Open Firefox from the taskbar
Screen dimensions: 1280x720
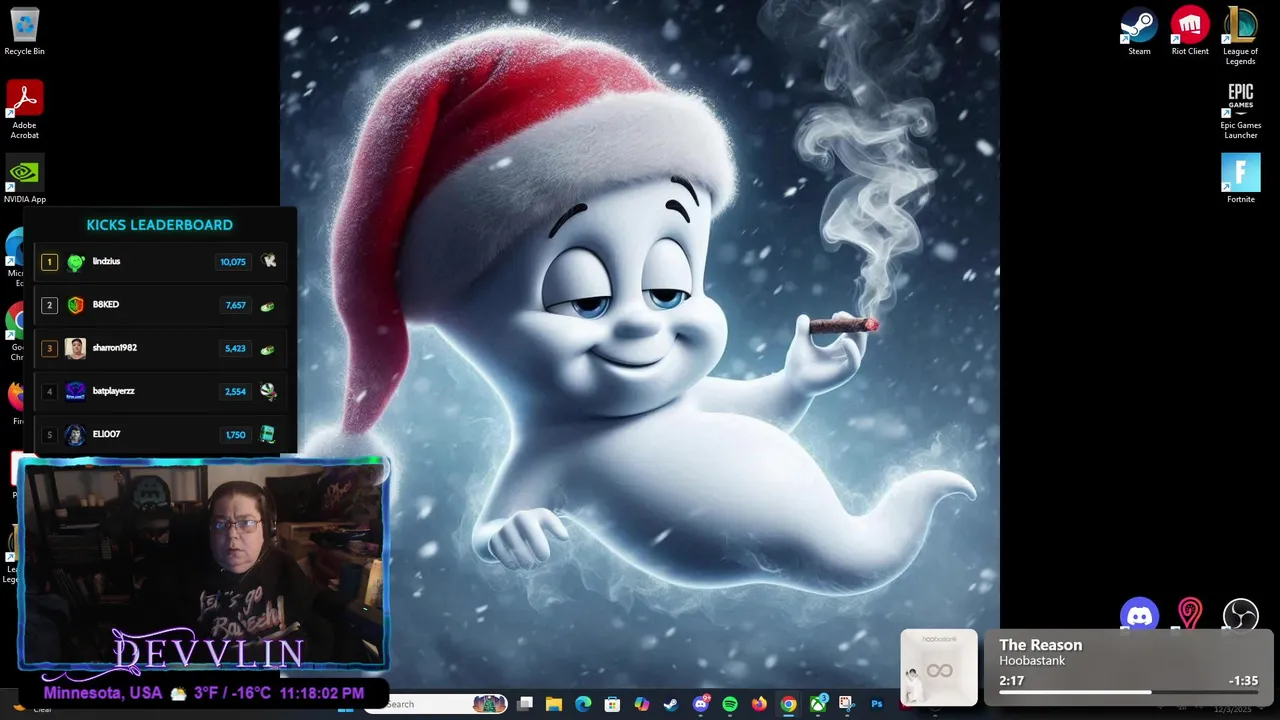pyautogui.click(x=759, y=704)
